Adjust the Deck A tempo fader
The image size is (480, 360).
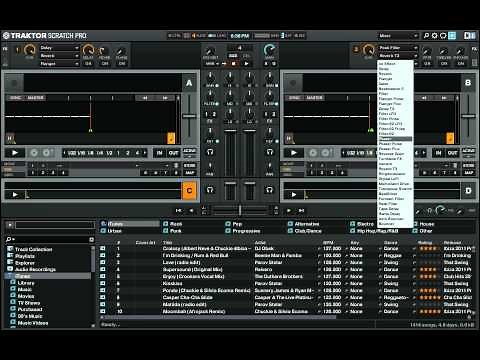click(x=189, y=116)
